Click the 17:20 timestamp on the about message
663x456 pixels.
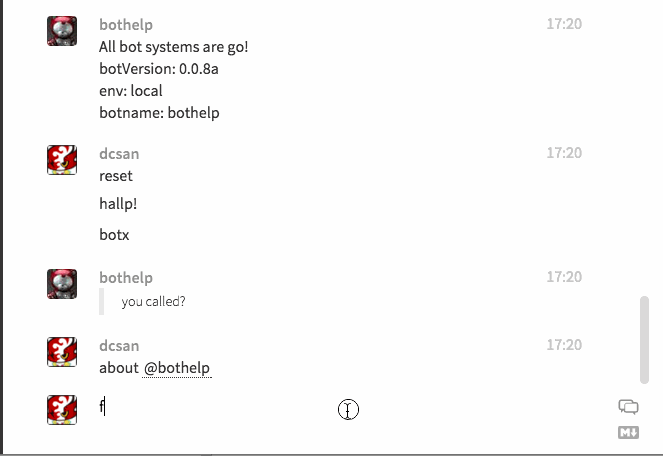[x=564, y=345]
